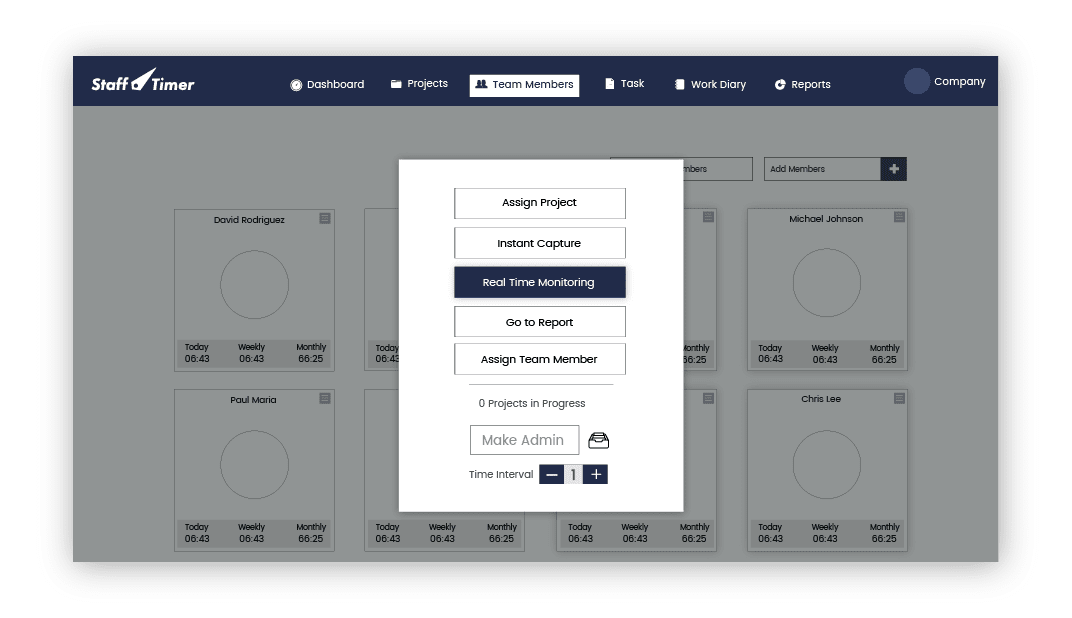Viewport: 1072px width, 618px height.
Task: Click the Company profile circle
Action: tap(917, 81)
